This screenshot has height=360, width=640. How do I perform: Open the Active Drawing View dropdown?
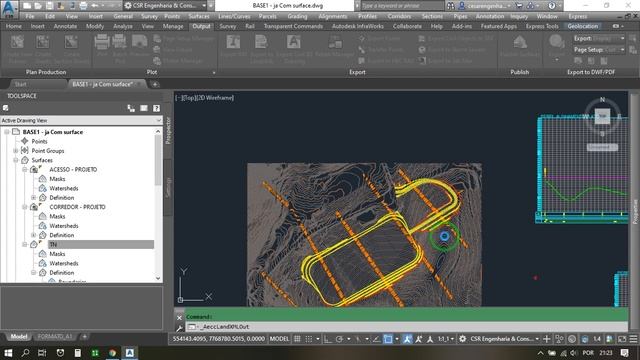81,120
